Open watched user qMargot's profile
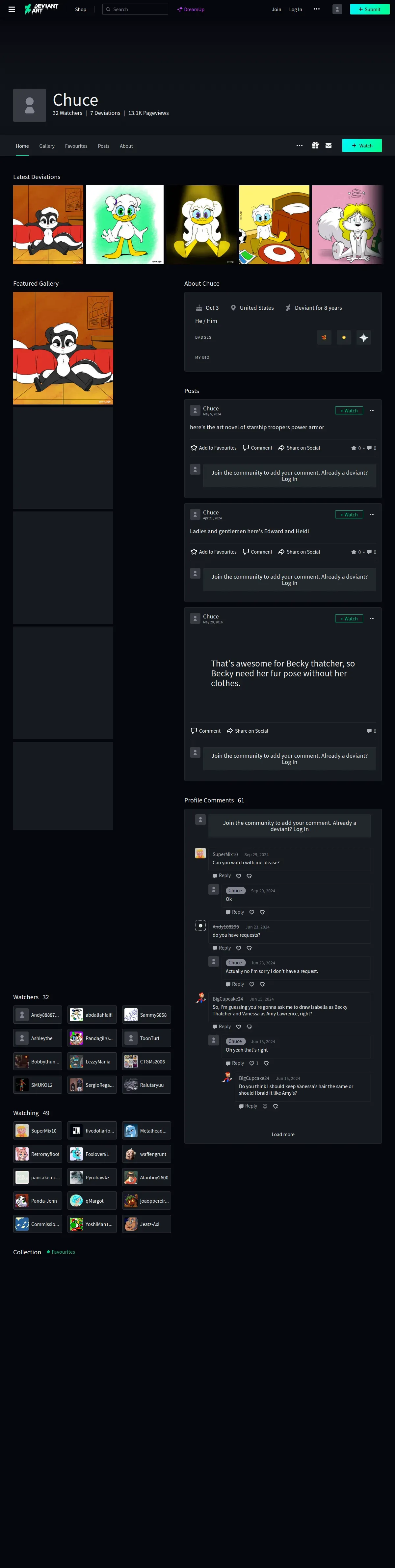Viewport: 395px width, 1568px height. tap(92, 1201)
